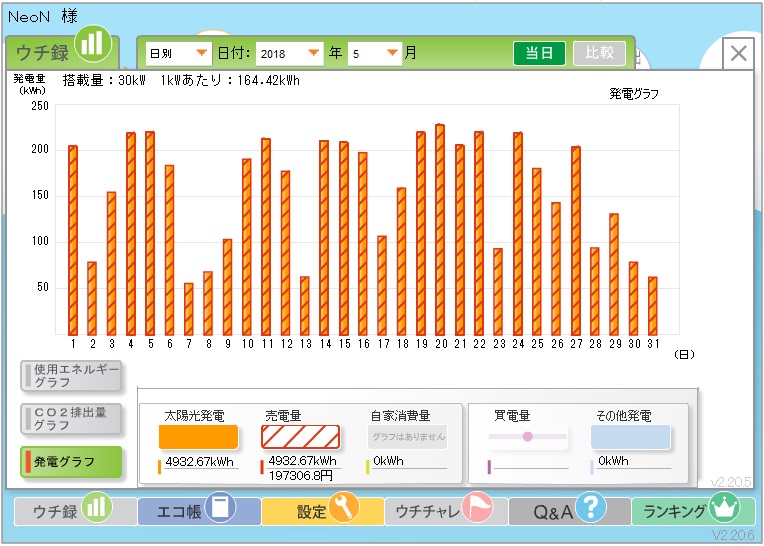This screenshot has height=546, width=764.
Task: Click the 買電量 label
Action: 512,416
